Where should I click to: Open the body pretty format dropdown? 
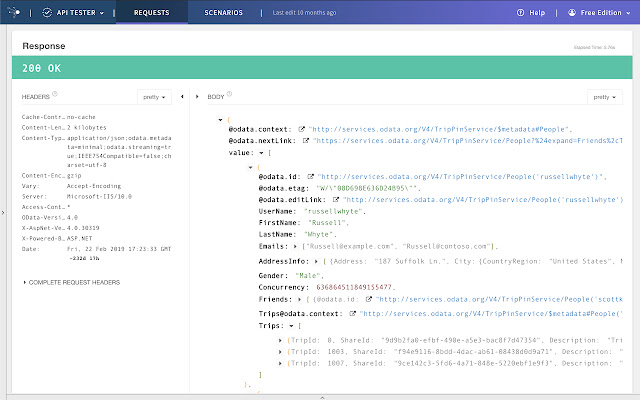point(604,97)
